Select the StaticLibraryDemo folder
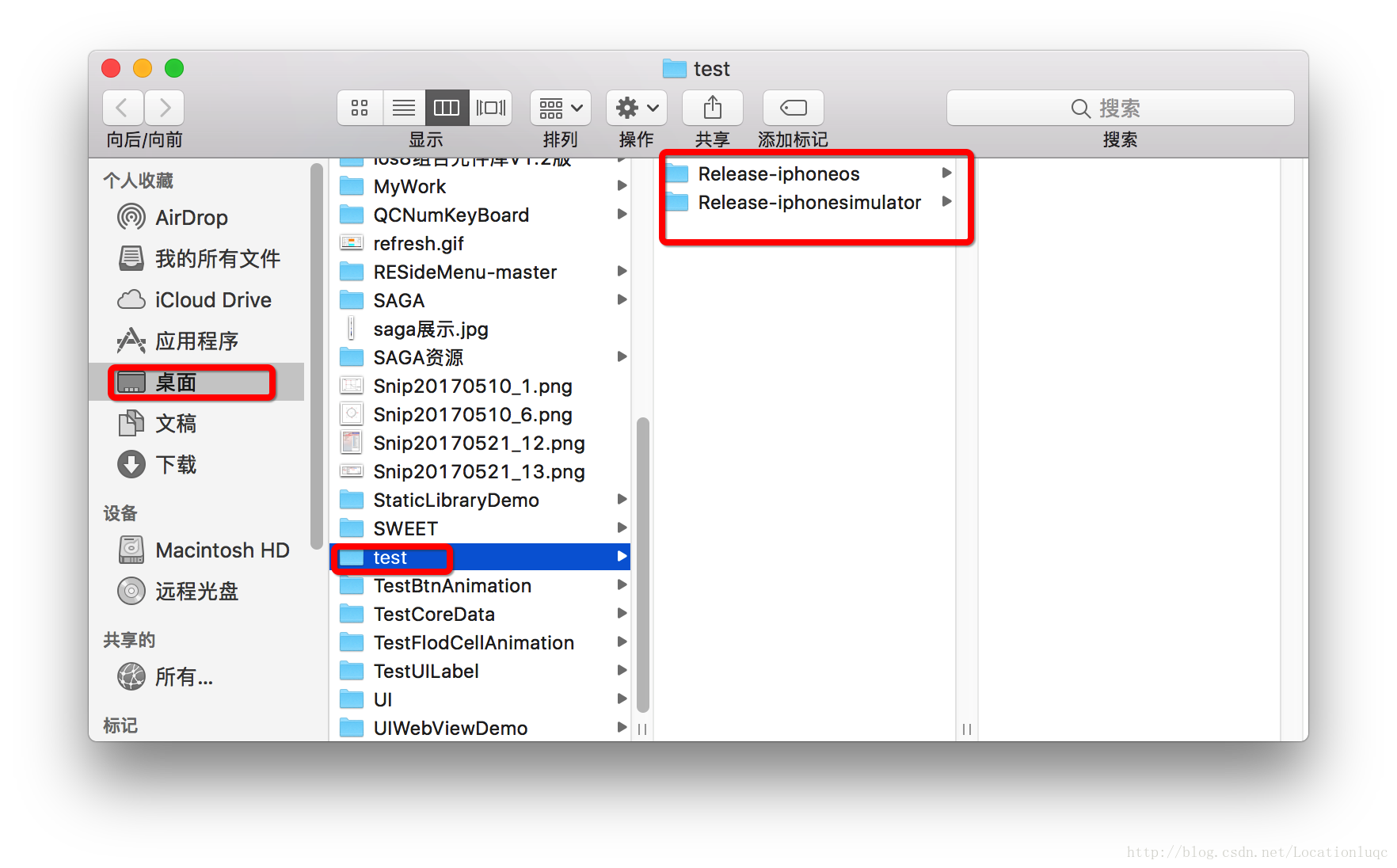Viewport: 1397px width, 868px height. (x=480, y=501)
